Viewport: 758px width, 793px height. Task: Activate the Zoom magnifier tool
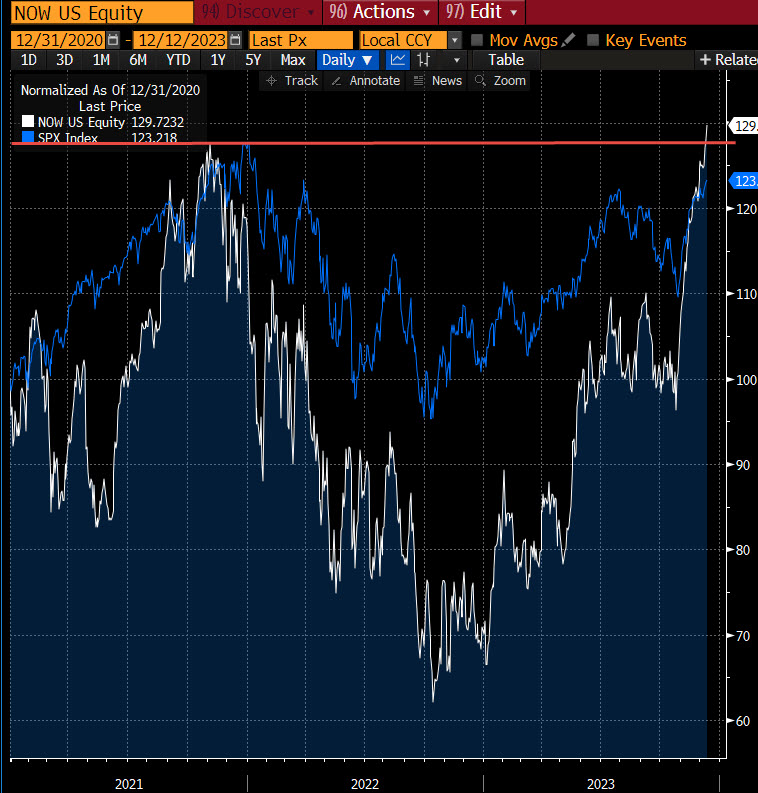point(501,81)
